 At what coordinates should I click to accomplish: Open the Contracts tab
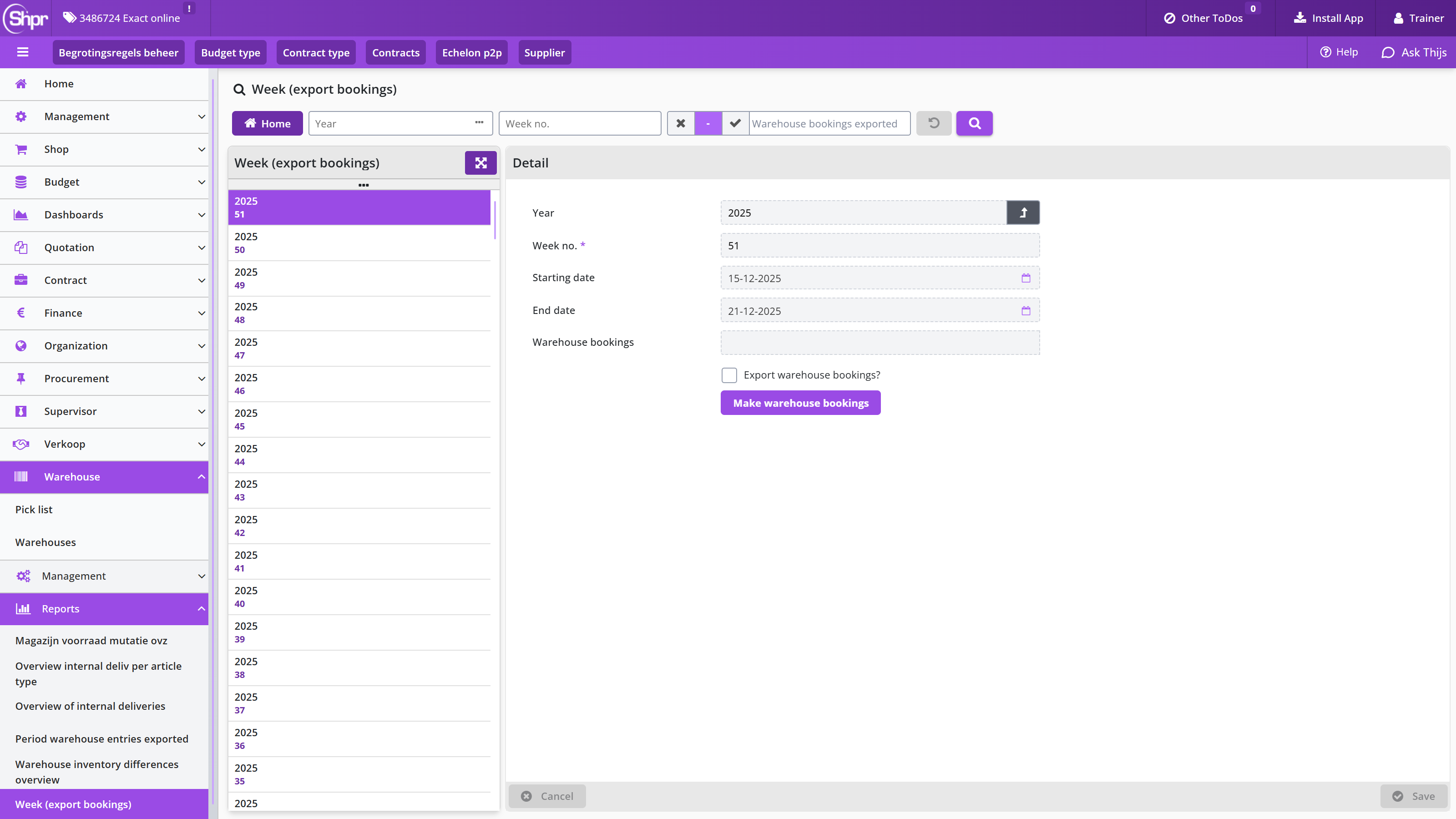pos(396,53)
